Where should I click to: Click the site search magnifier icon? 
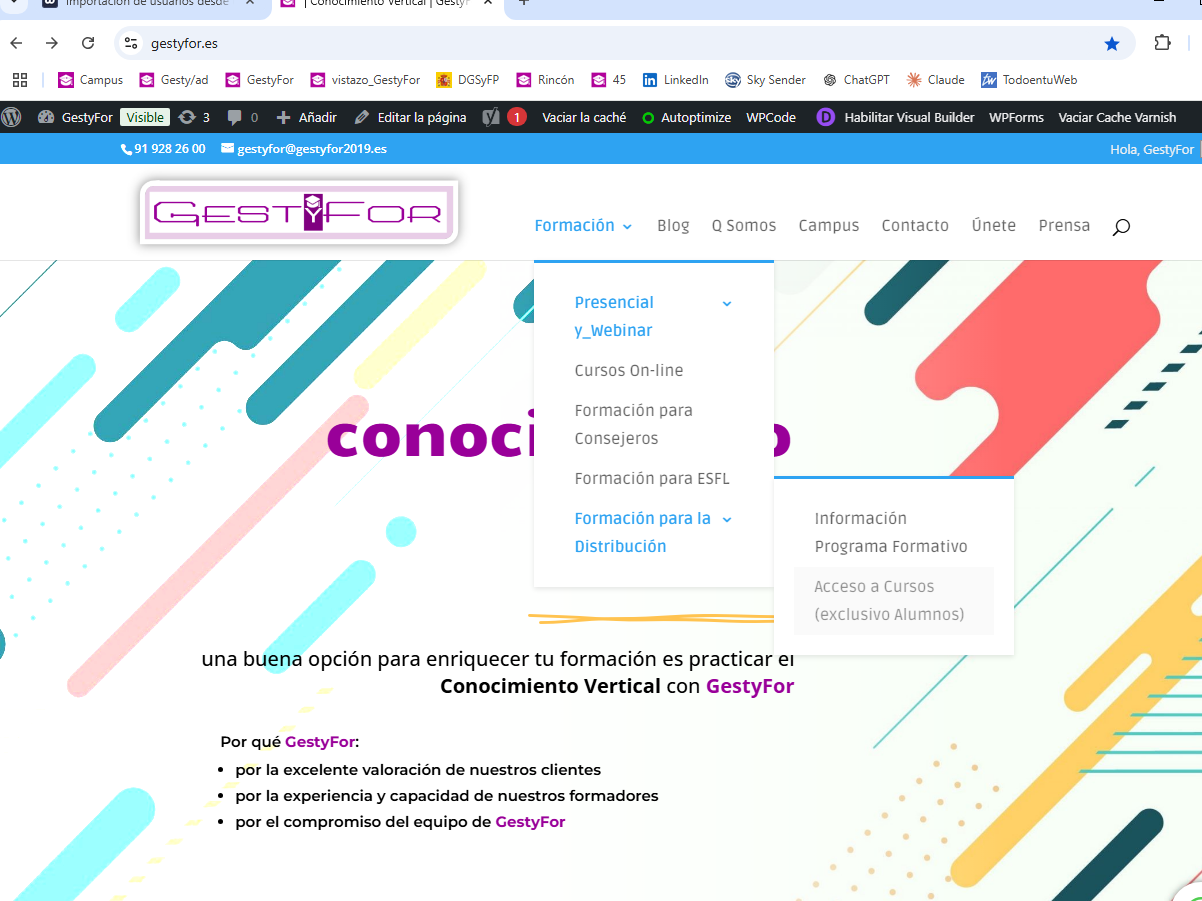pyautogui.click(x=1121, y=227)
